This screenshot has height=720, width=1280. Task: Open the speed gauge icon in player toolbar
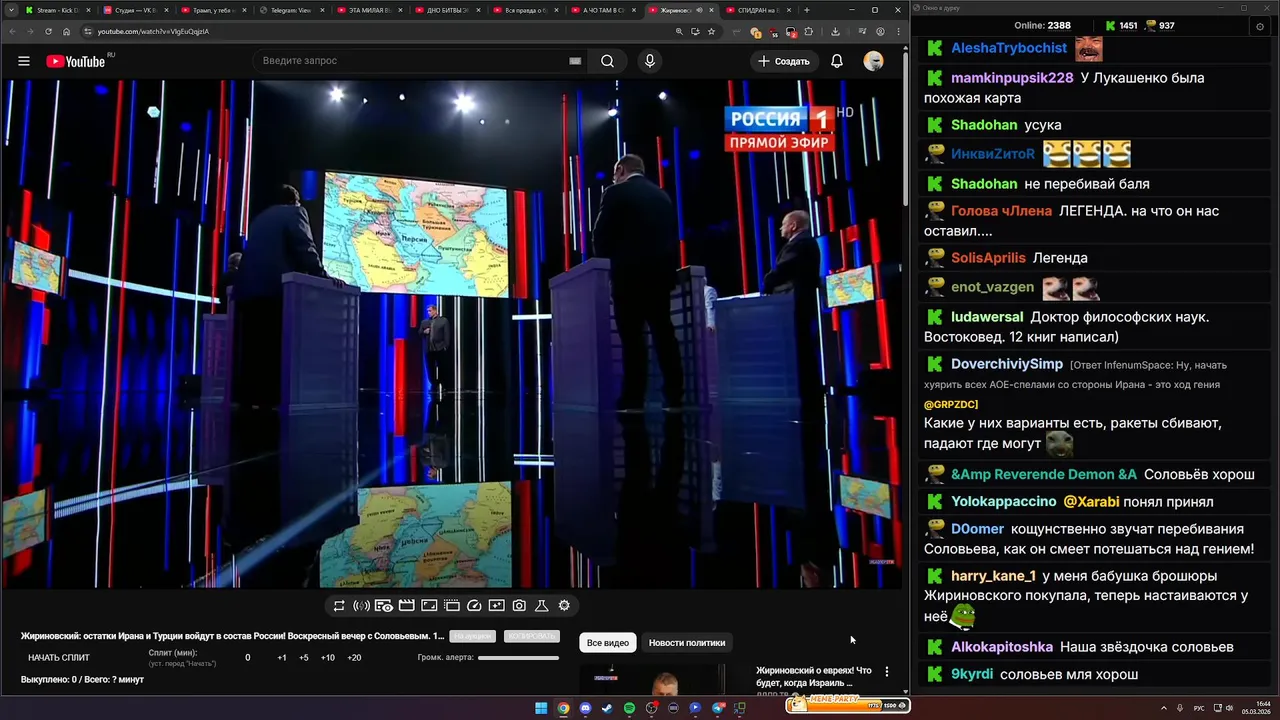(474, 606)
